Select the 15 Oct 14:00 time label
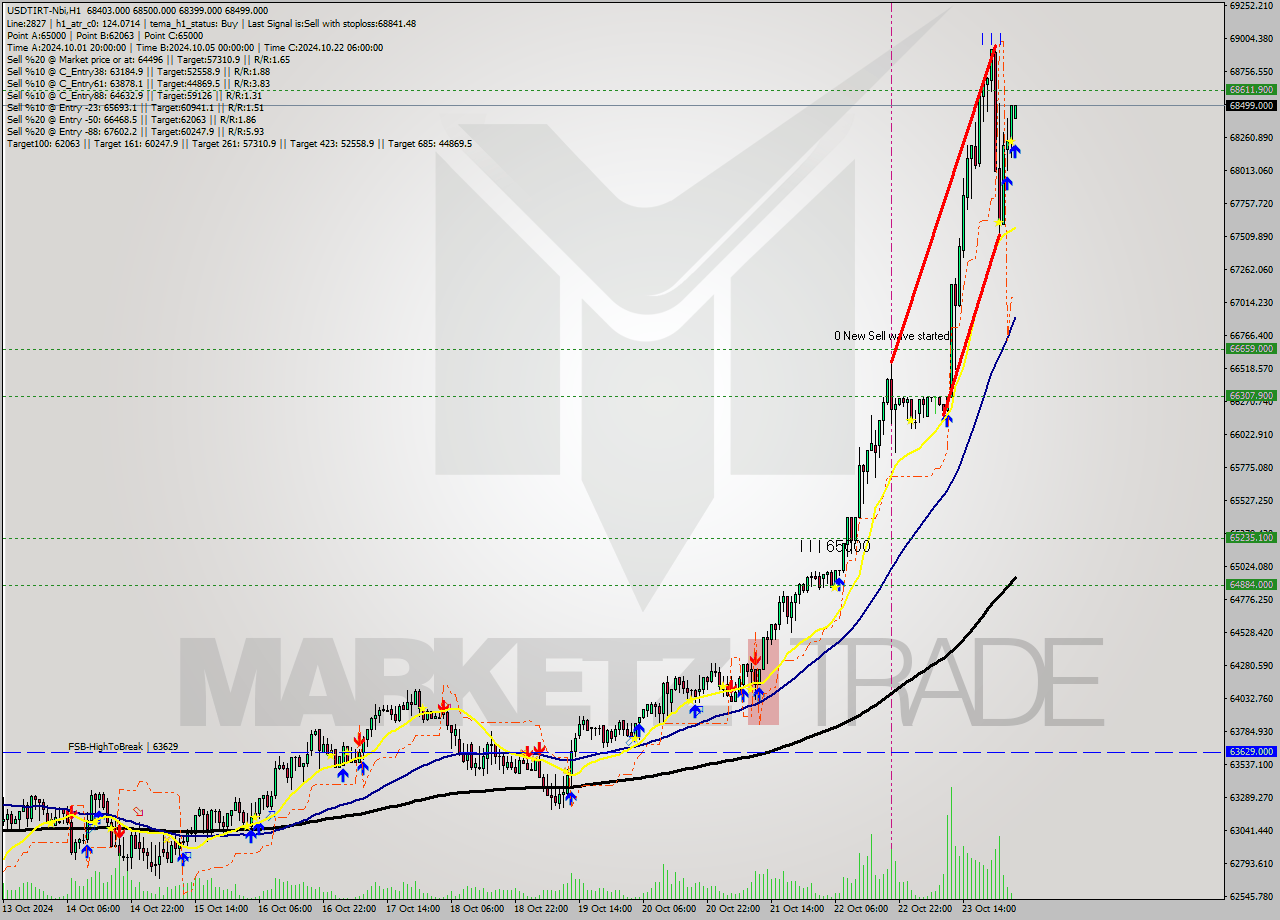 click(x=221, y=909)
